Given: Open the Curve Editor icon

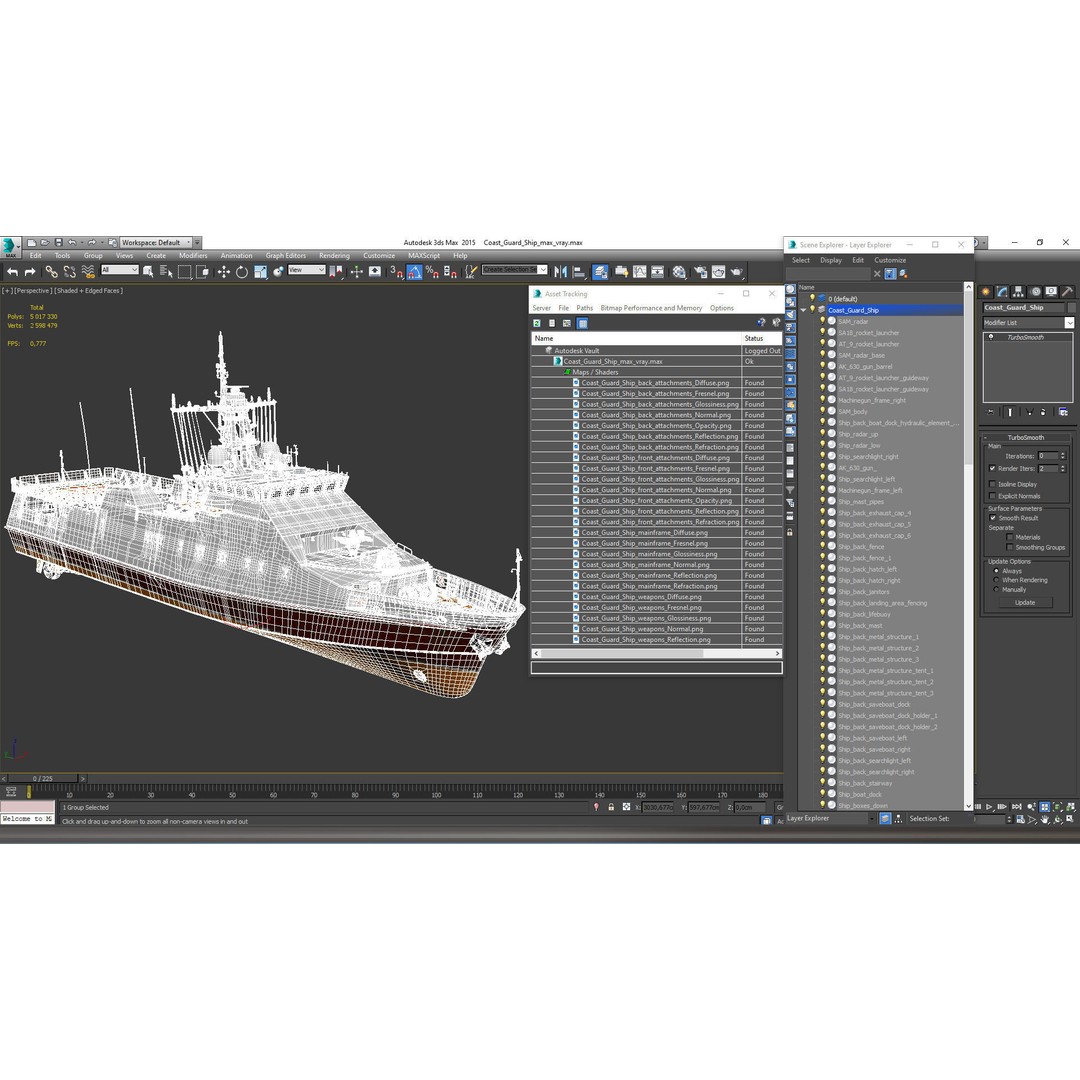Looking at the screenshot, I should click(639, 272).
